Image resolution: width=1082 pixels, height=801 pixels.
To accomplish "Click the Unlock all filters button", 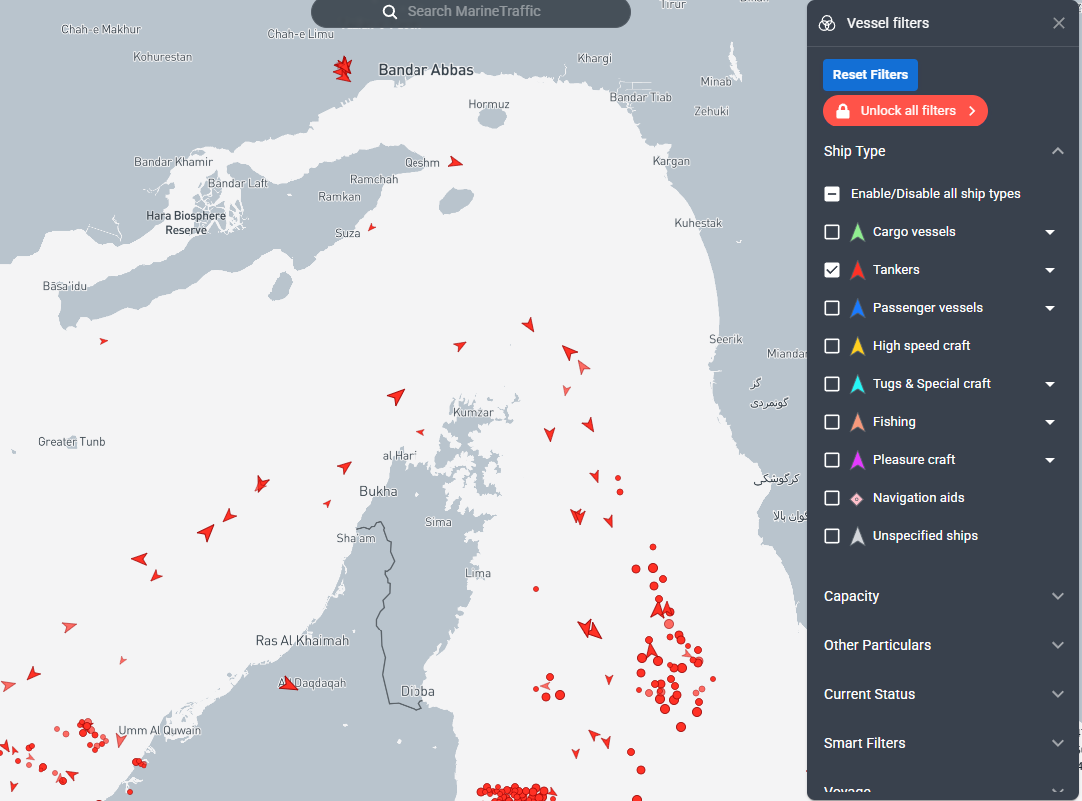I will click(x=905, y=111).
